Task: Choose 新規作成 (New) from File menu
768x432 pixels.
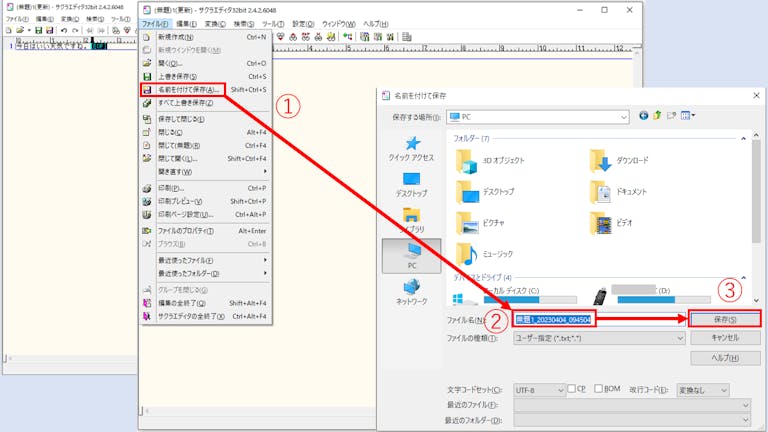Action: [x=205, y=37]
